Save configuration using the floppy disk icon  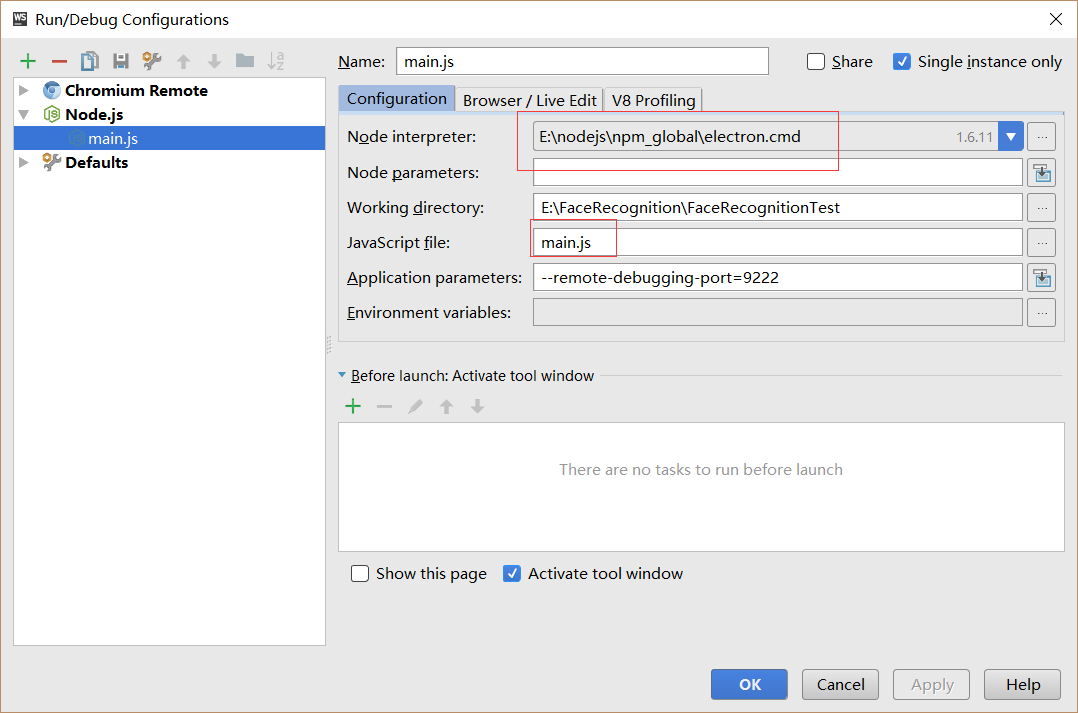click(121, 61)
